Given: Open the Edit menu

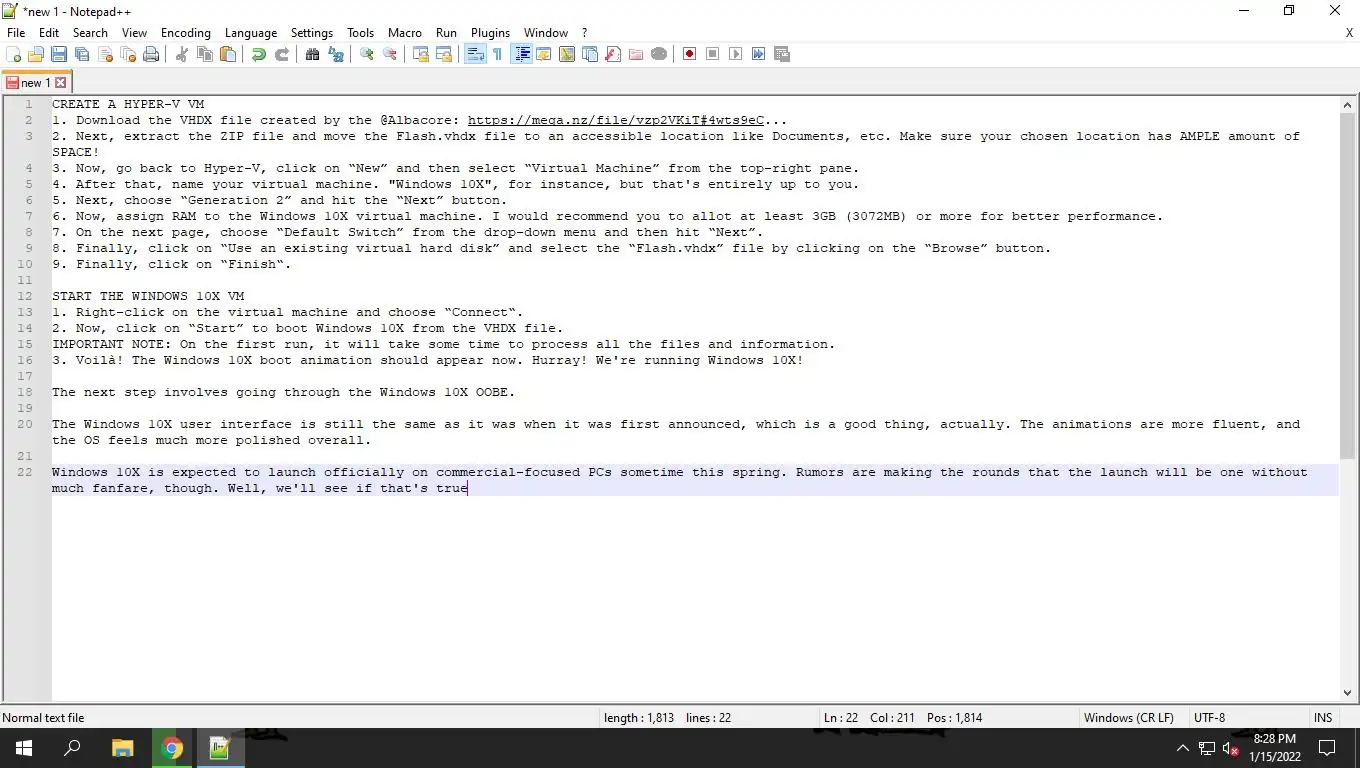Looking at the screenshot, I should coord(49,33).
